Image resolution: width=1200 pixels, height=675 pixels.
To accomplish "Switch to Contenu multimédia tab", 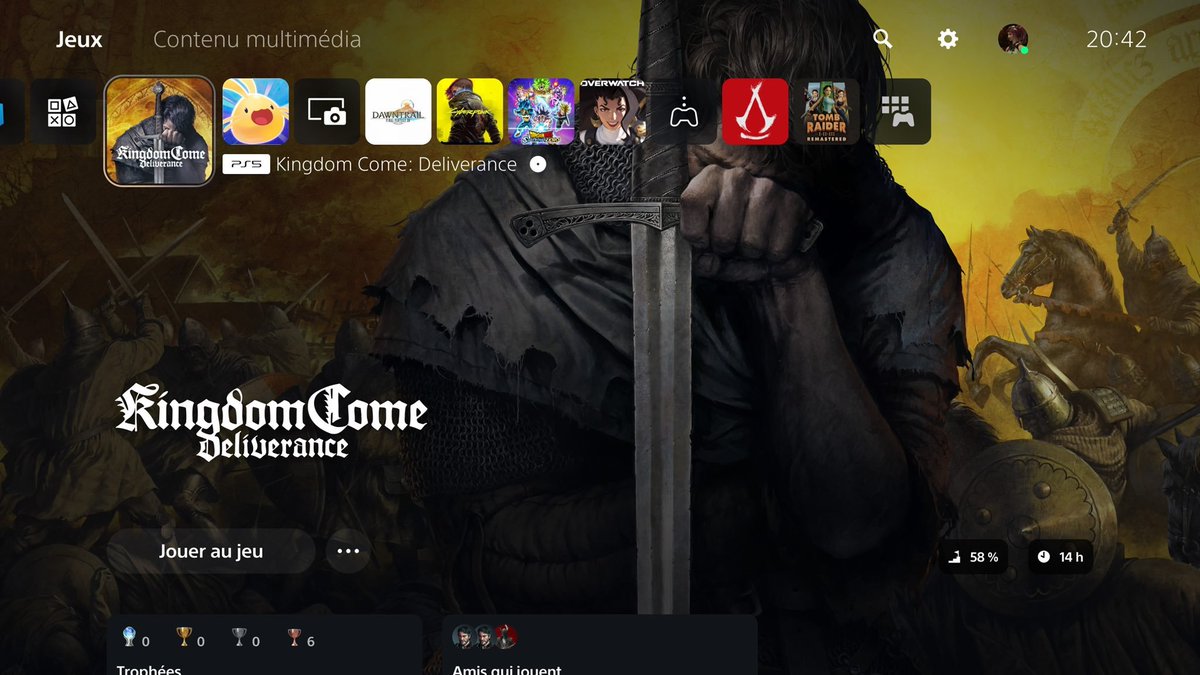I will click(x=257, y=40).
